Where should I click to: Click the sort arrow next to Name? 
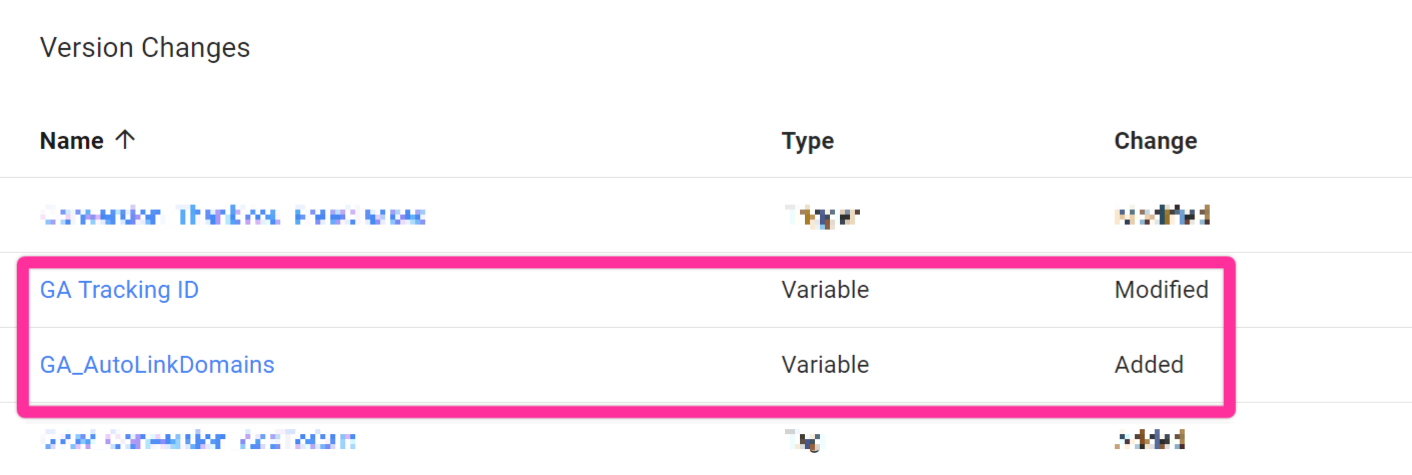pyautogui.click(x=124, y=141)
